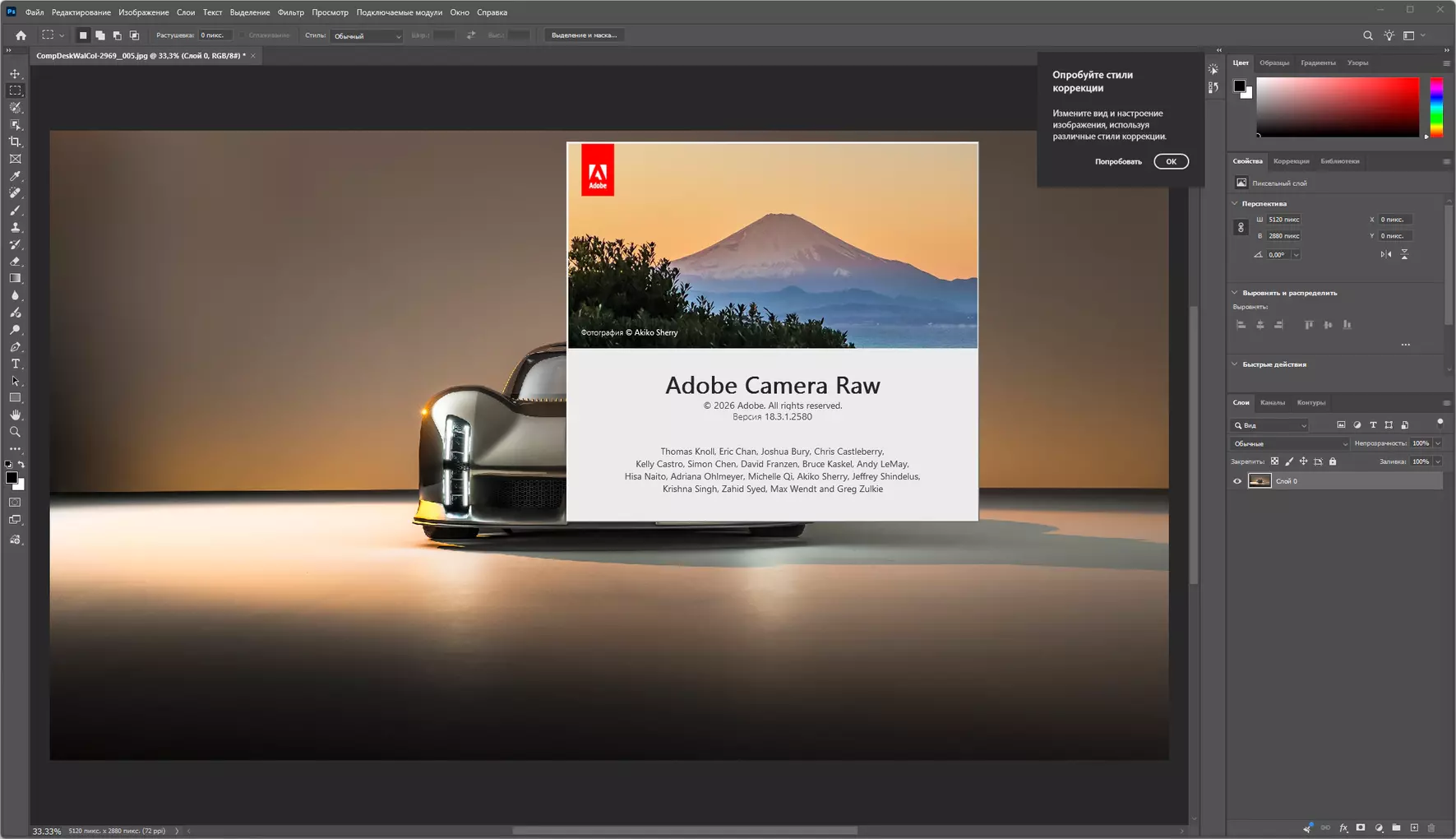Select the Pen tool
This screenshot has width=1456, height=839.
coord(15,347)
